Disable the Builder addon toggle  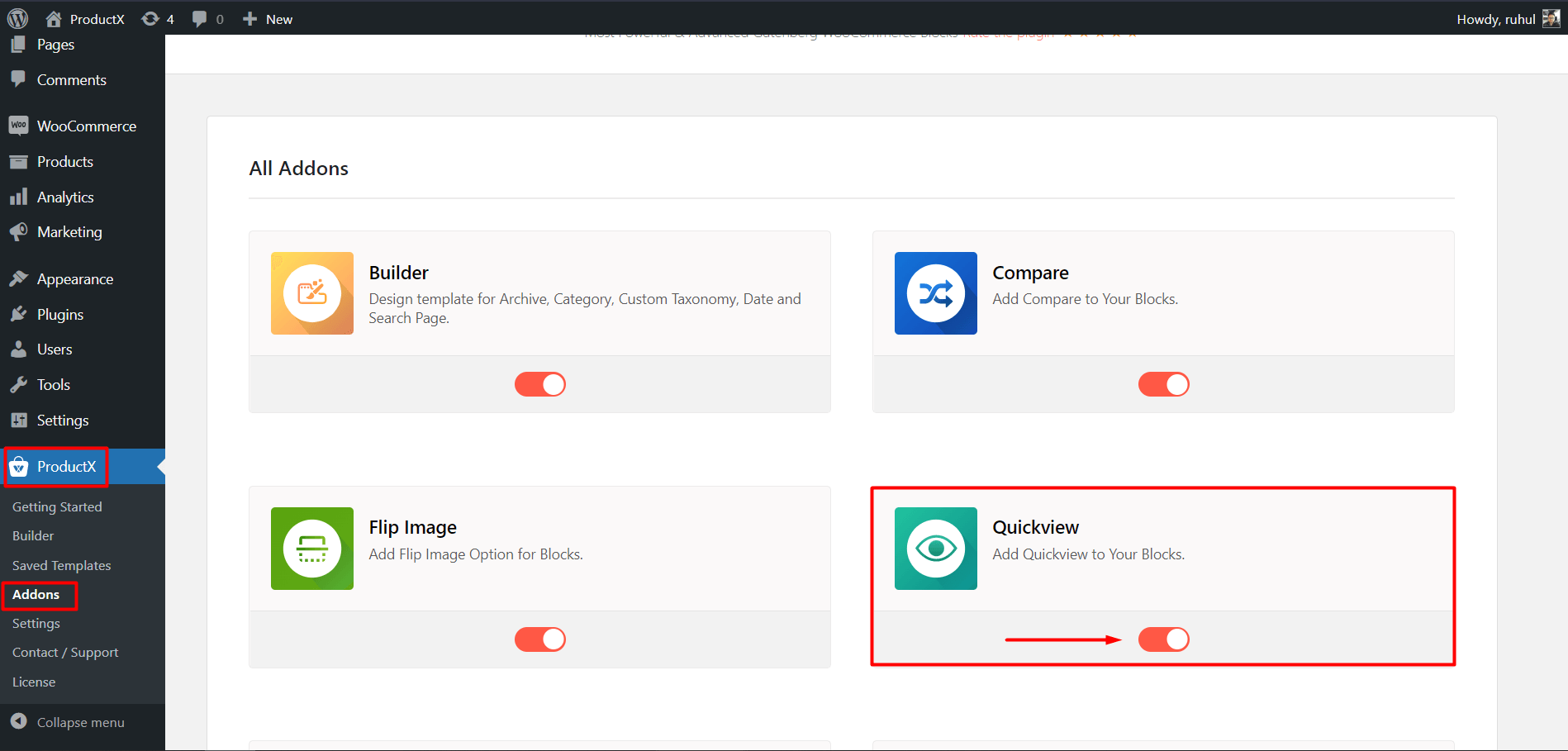click(x=539, y=384)
